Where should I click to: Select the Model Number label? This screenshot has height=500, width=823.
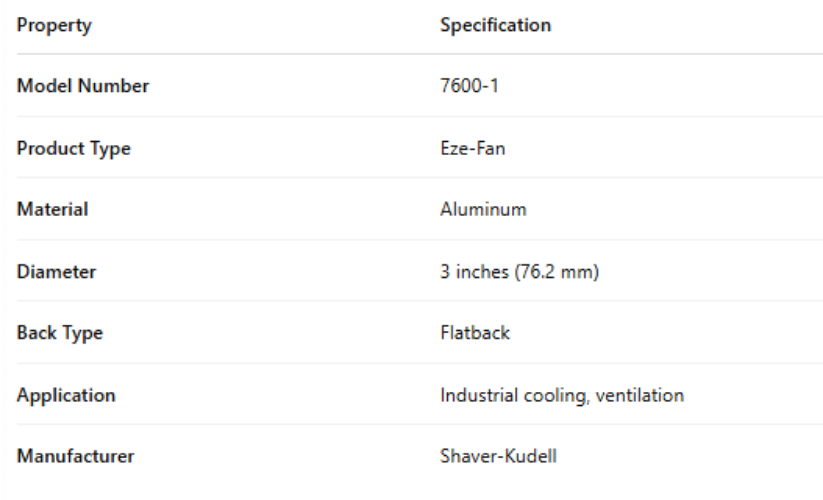[83, 86]
